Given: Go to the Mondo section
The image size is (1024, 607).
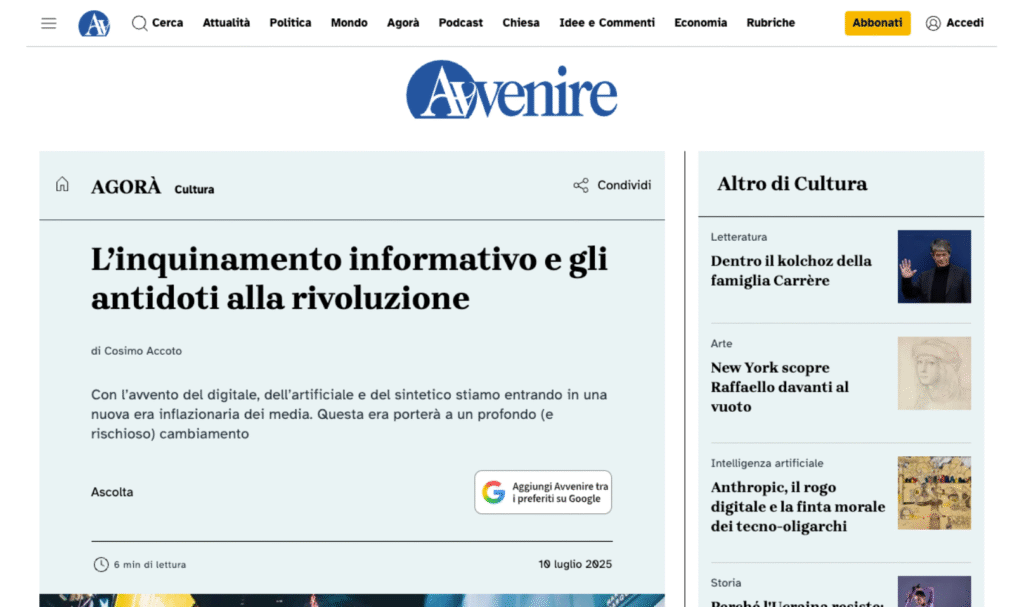Looking at the screenshot, I should pyautogui.click(x=349, y=23).
